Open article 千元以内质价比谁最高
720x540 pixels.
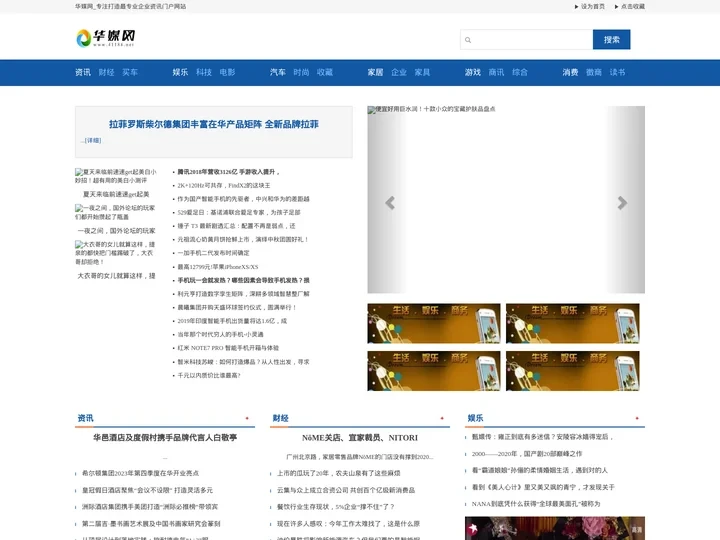[x=209, y=375]
